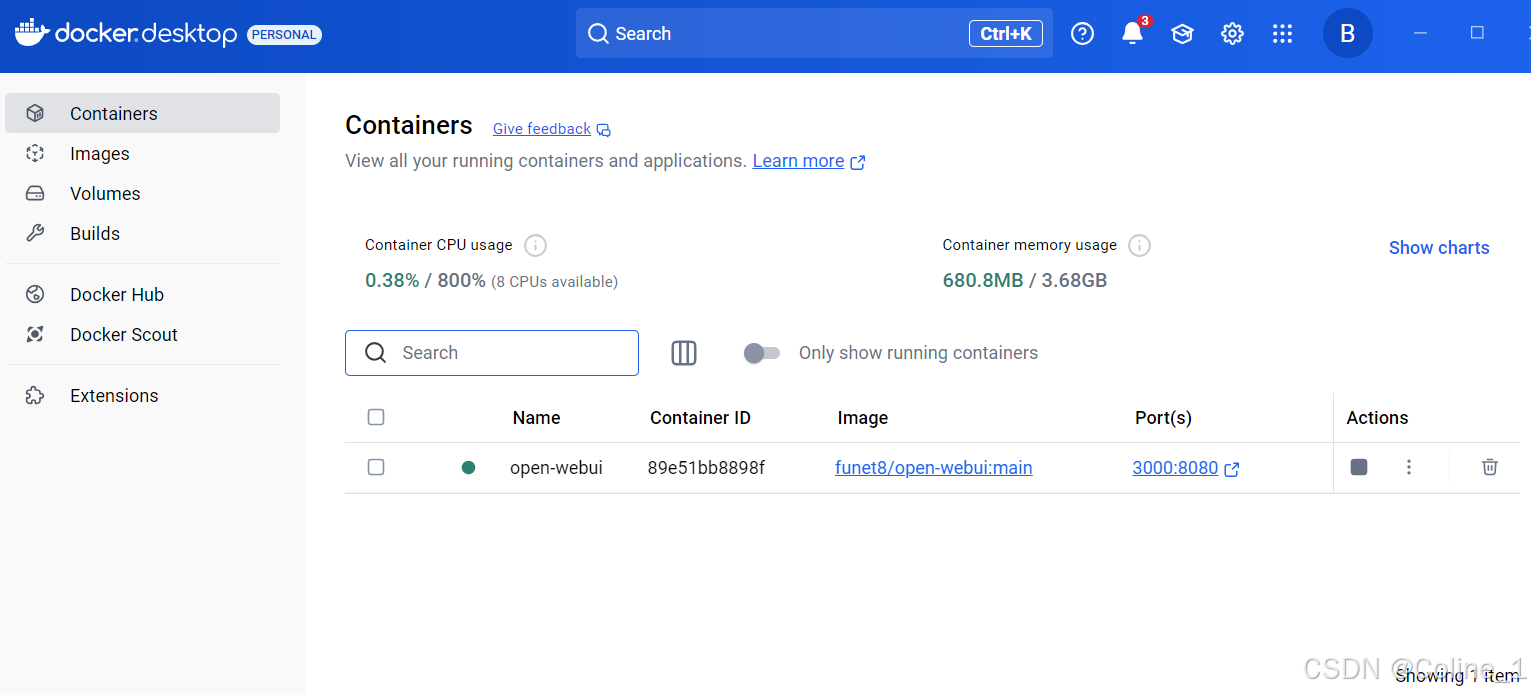Click the open-webui container name

click(x=556, y=467)
